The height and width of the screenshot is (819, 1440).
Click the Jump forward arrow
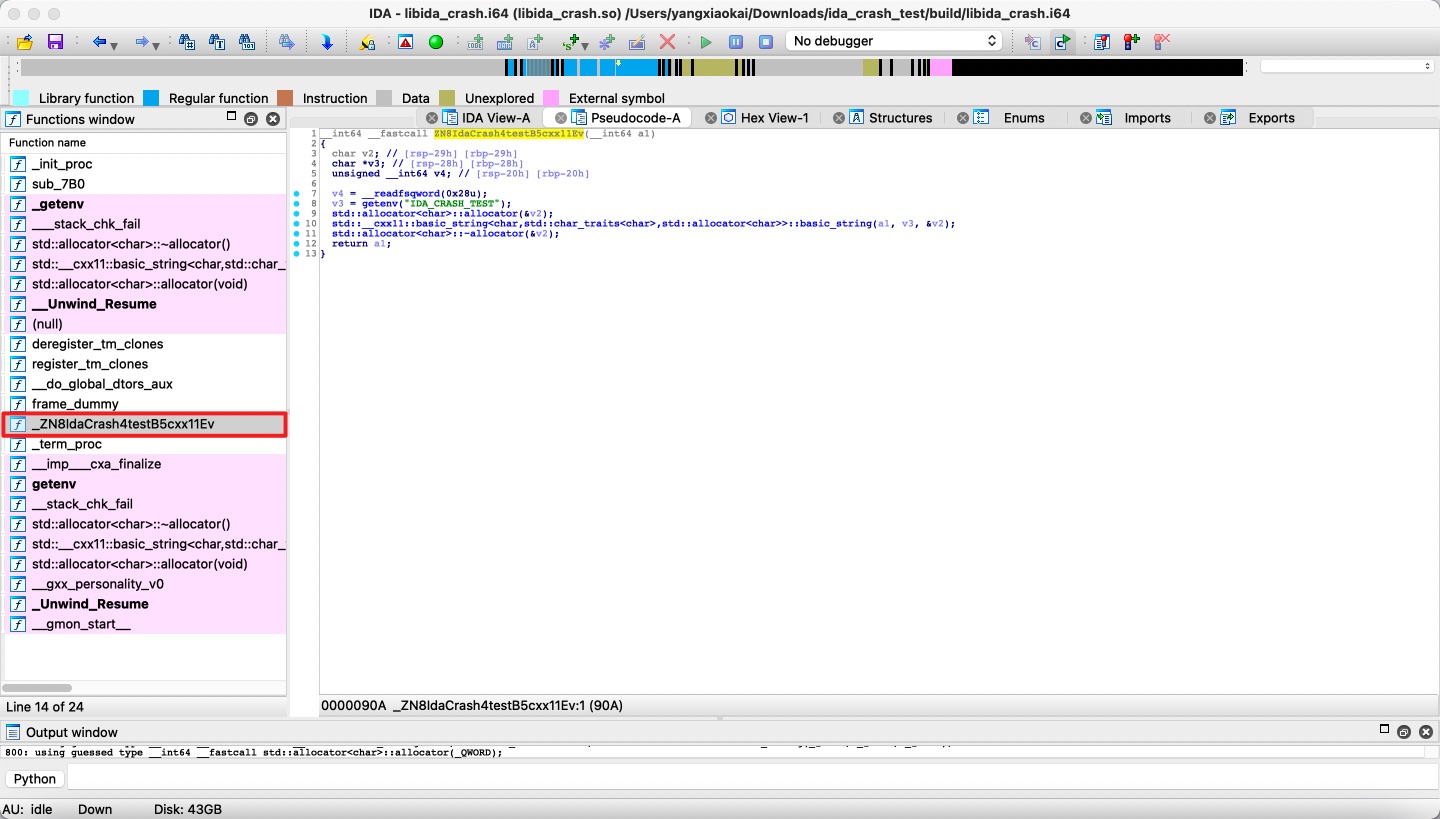point(142,42)
